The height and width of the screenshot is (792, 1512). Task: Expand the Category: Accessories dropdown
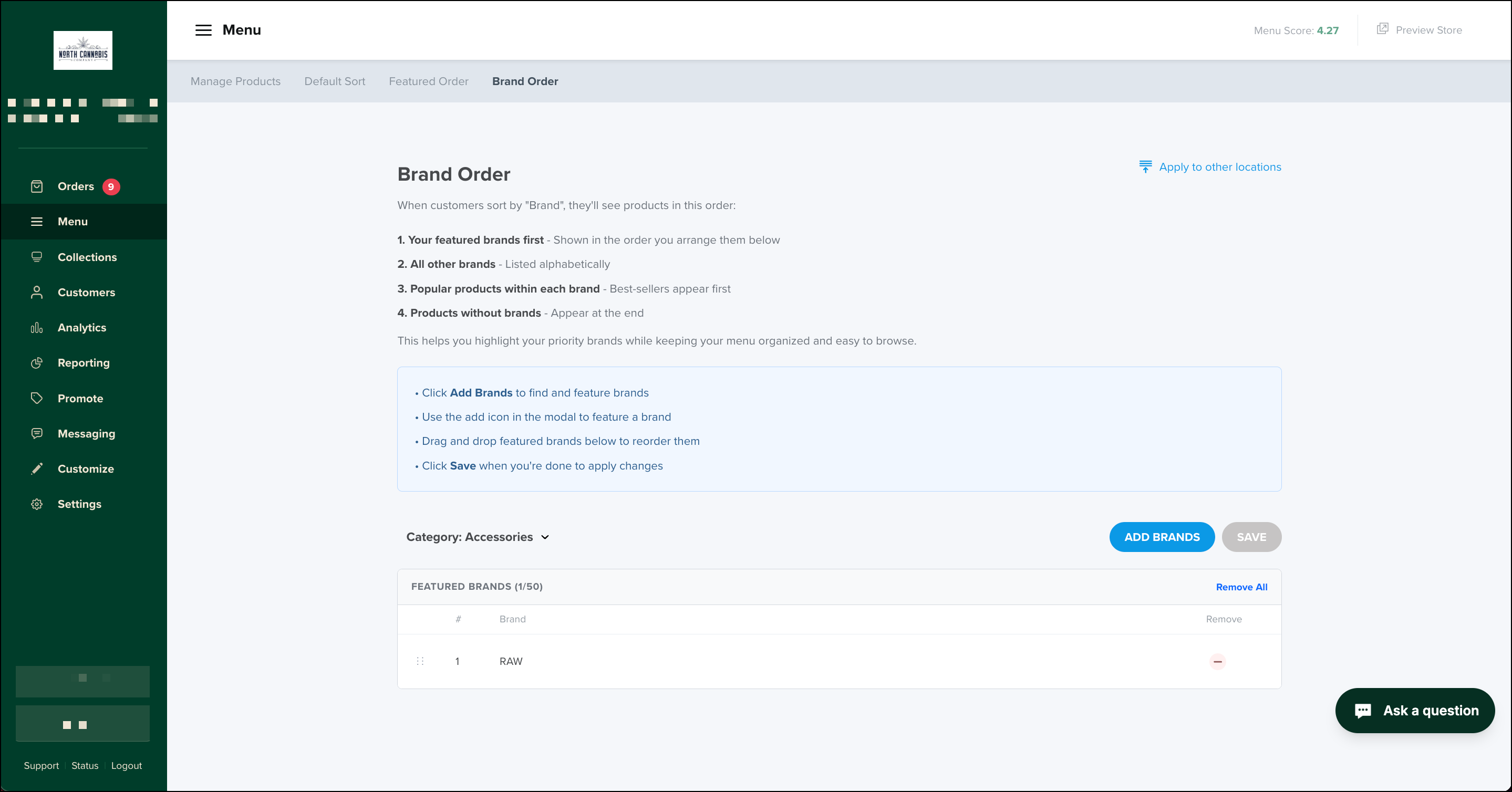tap(478, 537)
